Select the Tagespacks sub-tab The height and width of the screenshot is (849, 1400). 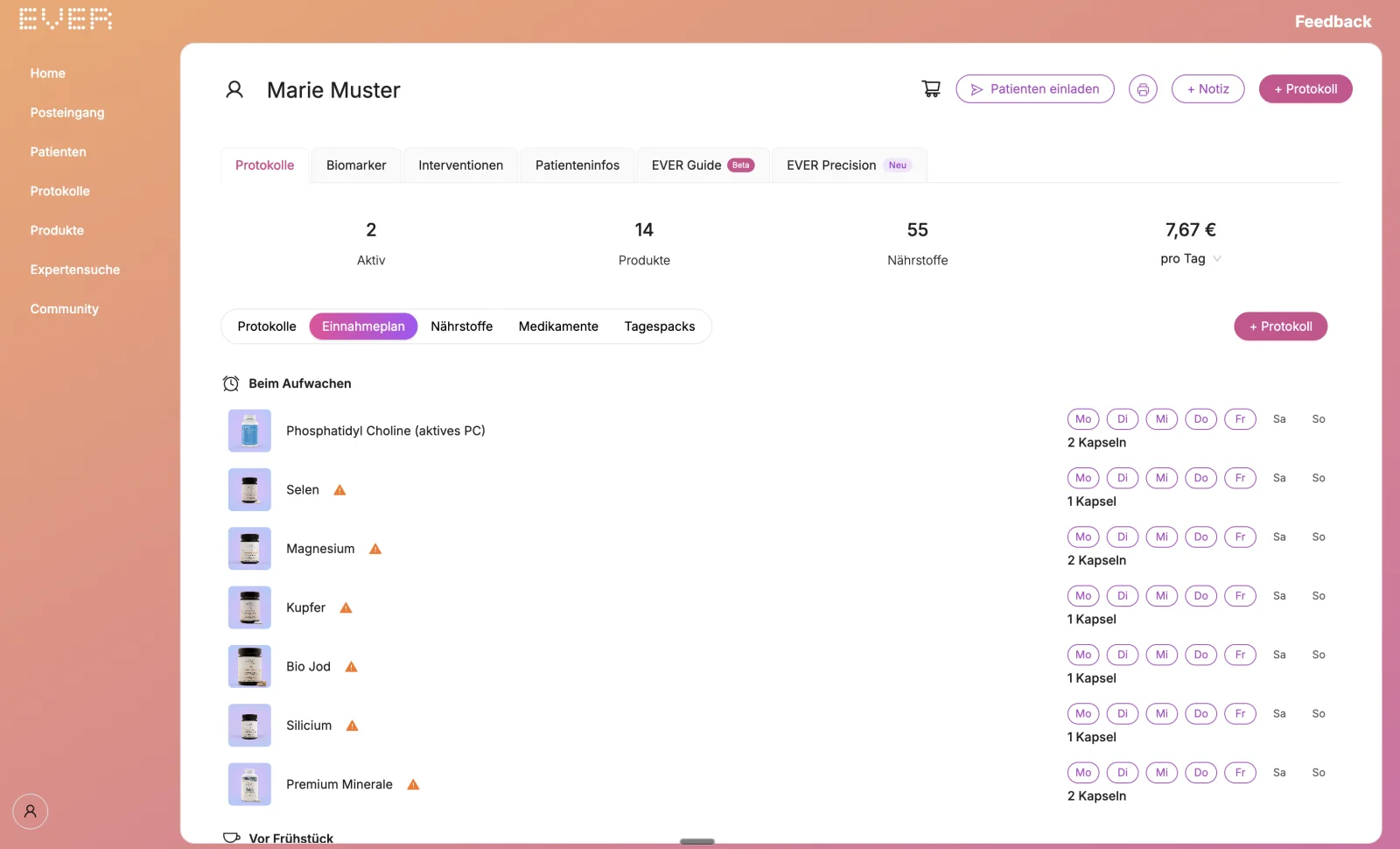click(x=660, y=326)
